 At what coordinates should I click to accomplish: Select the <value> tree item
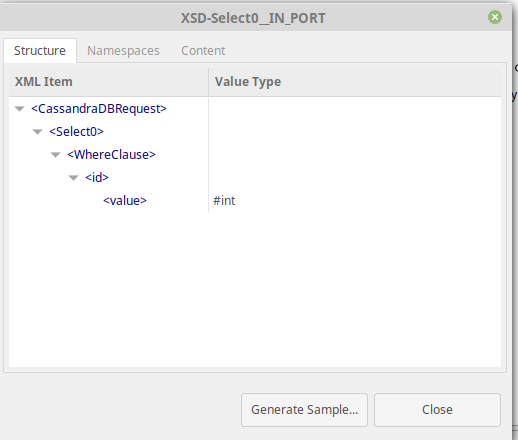coord(125,201)
